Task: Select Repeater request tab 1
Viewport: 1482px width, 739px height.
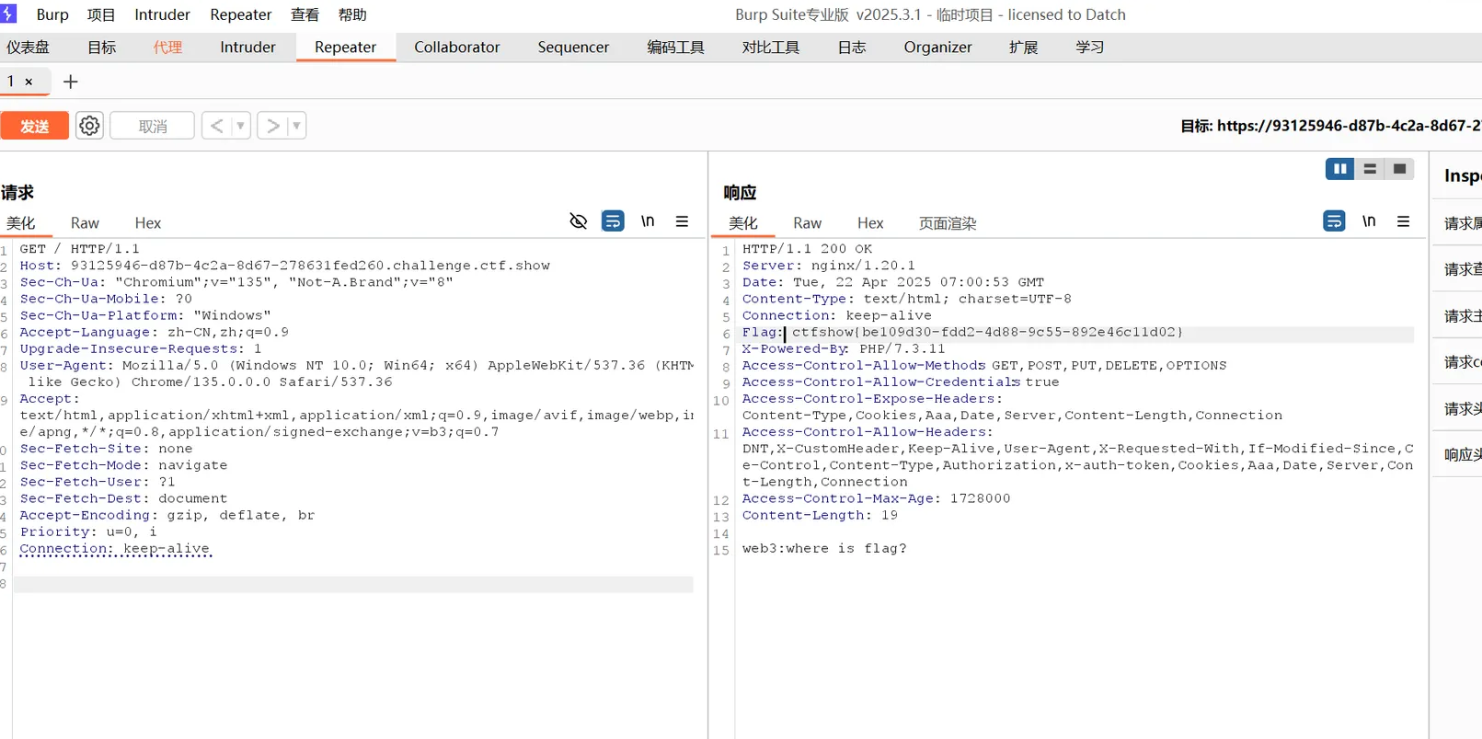Action: point(11,82)
